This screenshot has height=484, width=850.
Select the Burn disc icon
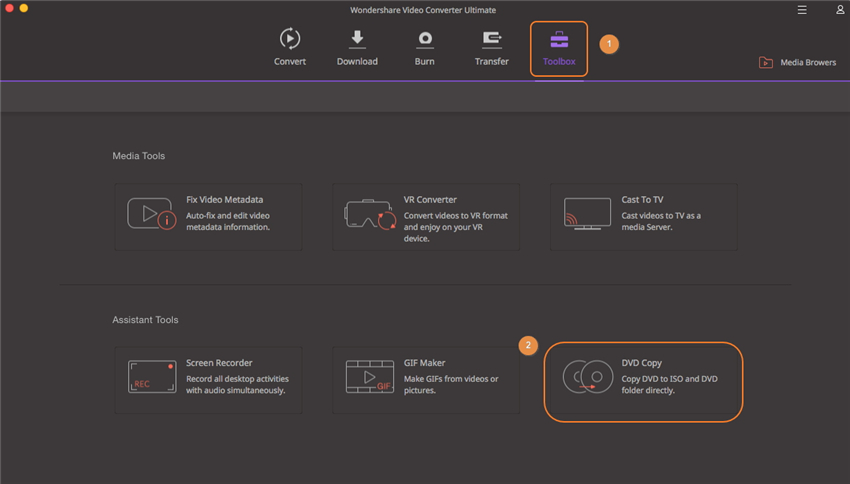(424, 39)
